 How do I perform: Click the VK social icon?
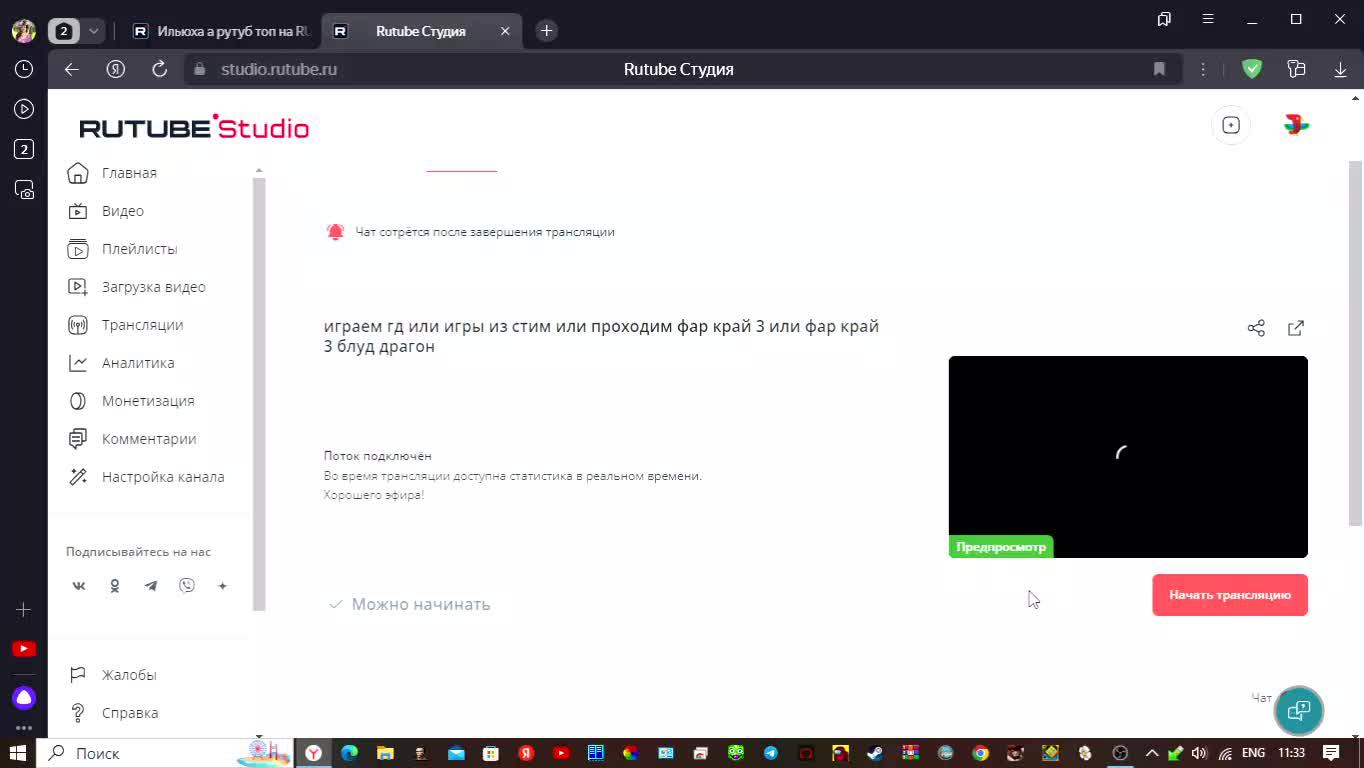79,586
